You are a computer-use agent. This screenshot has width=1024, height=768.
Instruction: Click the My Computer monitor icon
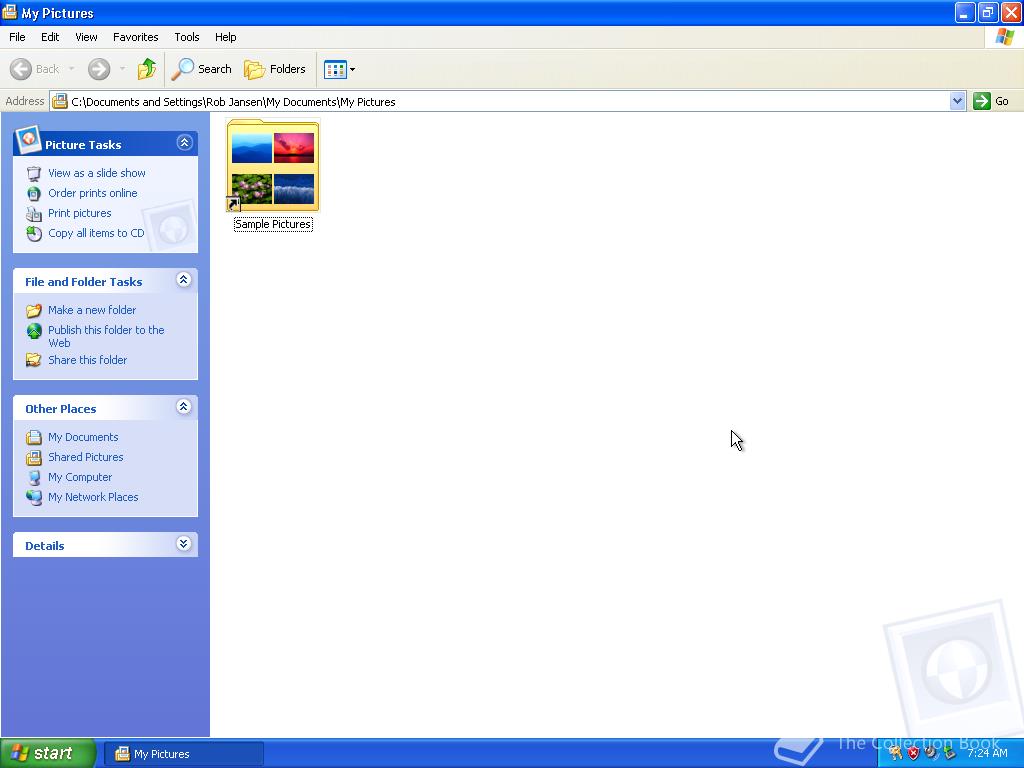[34, 477]
